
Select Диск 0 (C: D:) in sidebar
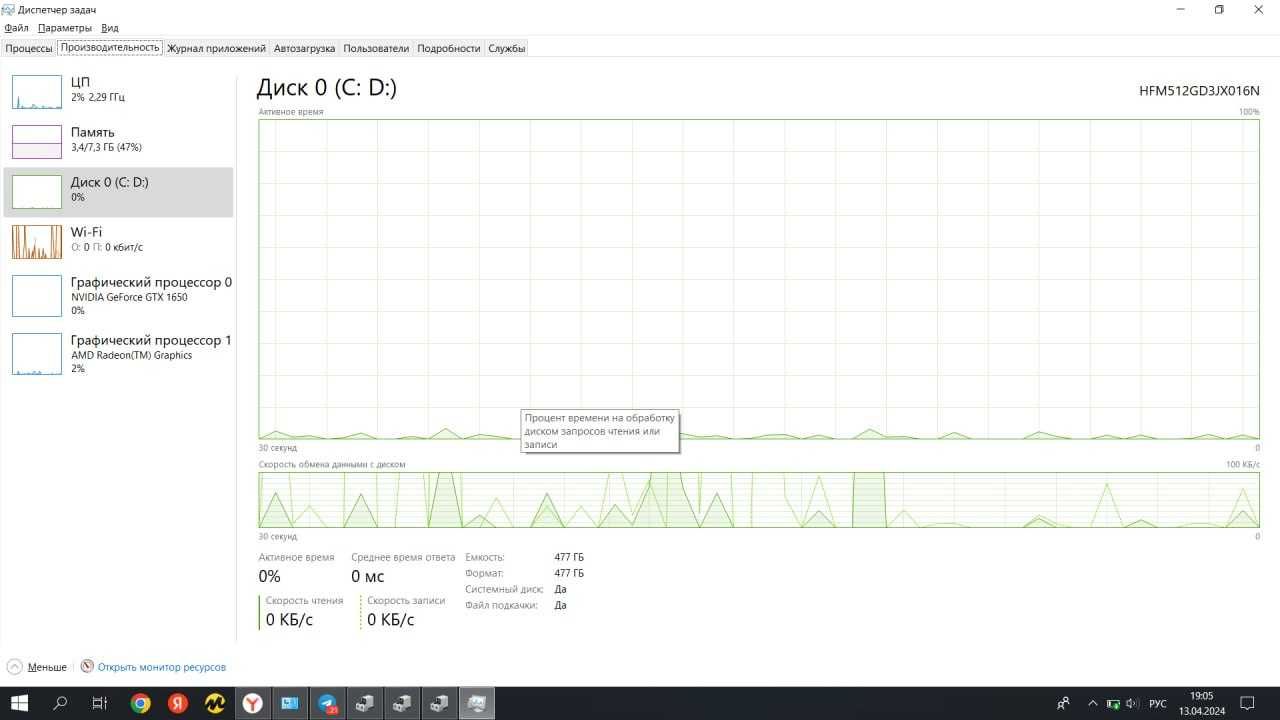tap(118, 192)
